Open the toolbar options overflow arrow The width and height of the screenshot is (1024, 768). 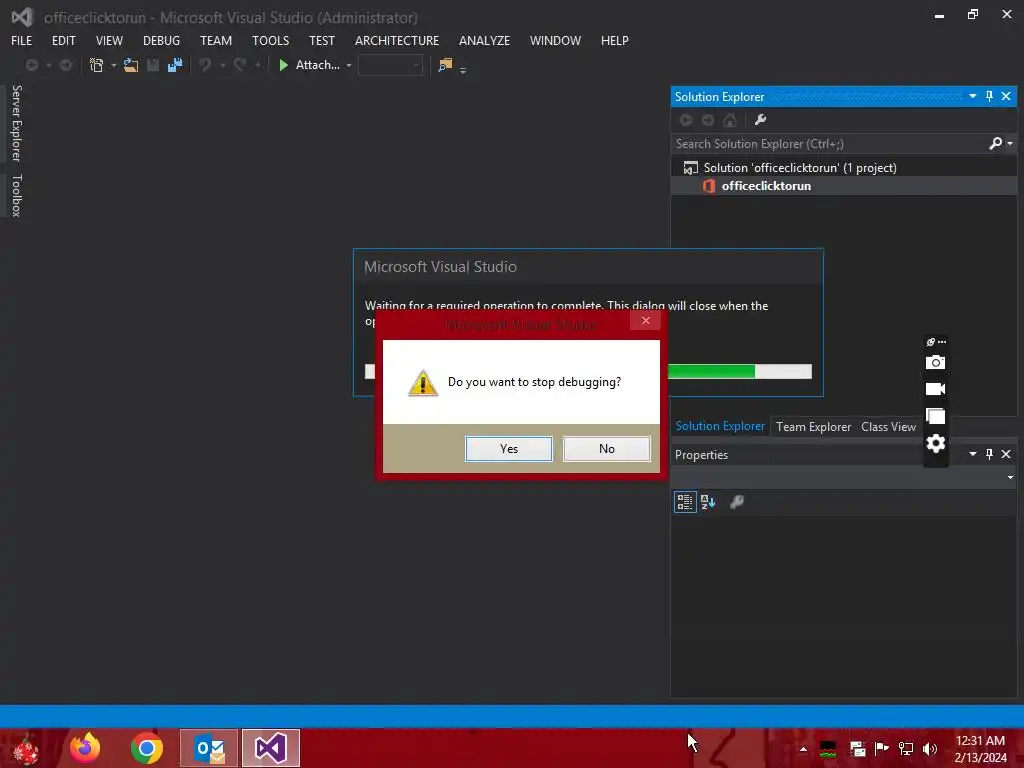click(463, 70)
